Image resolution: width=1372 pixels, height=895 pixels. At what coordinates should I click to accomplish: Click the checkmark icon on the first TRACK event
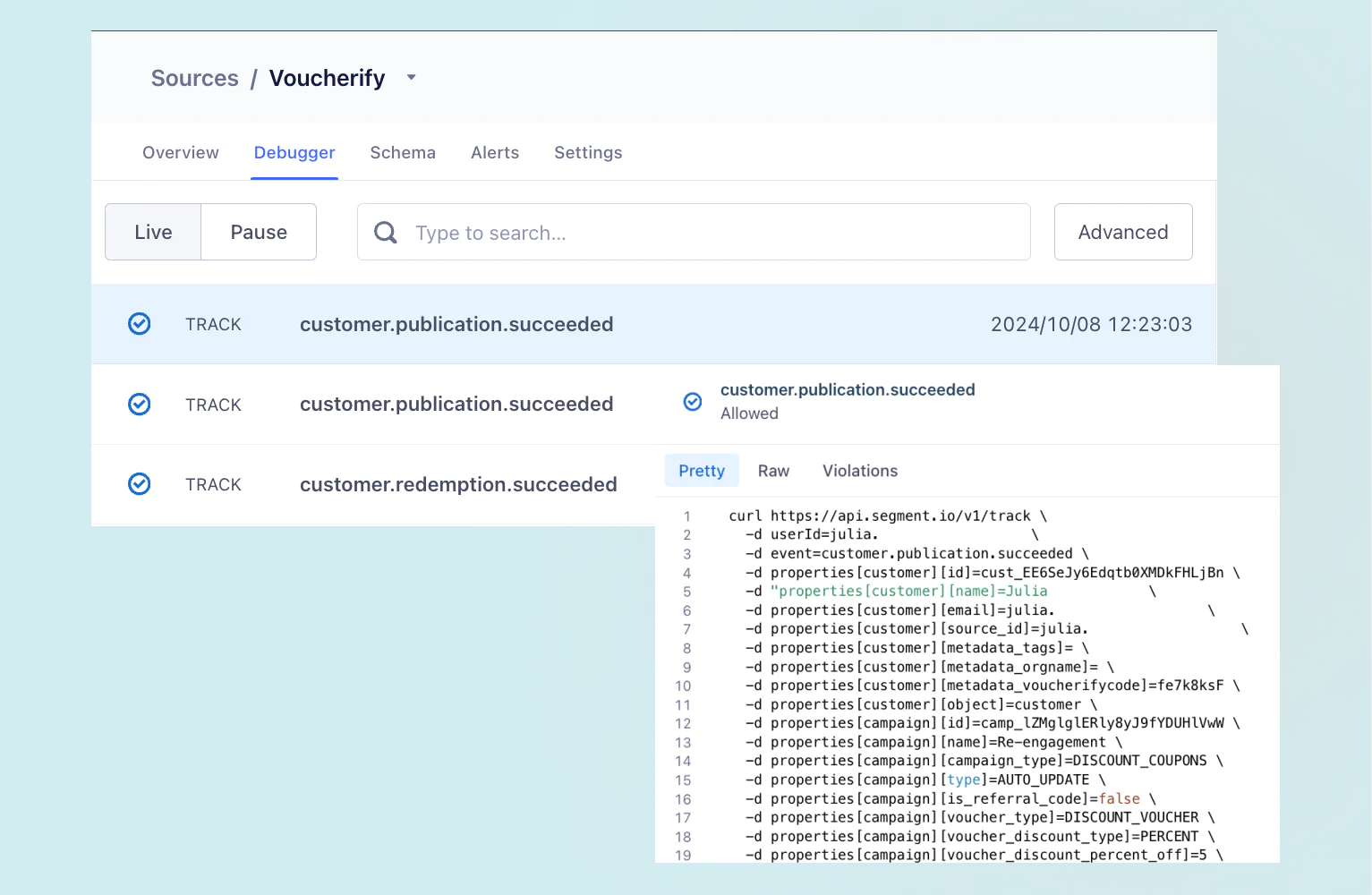click(x=139, y=324)
